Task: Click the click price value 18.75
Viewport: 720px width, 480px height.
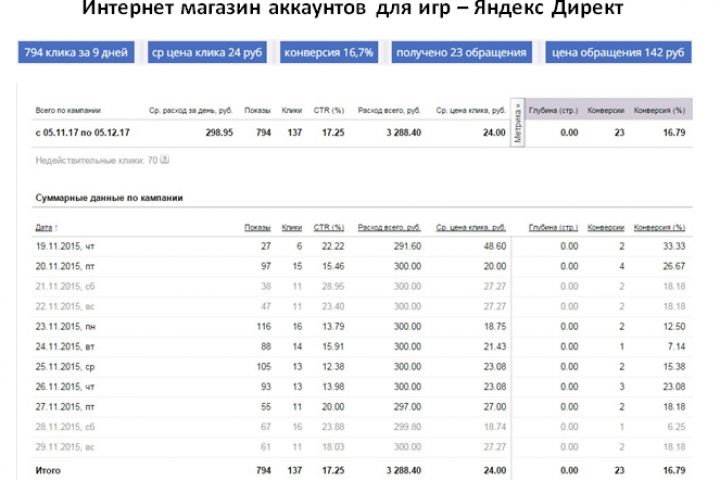Action: pyautogui.click(x=495, y=327)
